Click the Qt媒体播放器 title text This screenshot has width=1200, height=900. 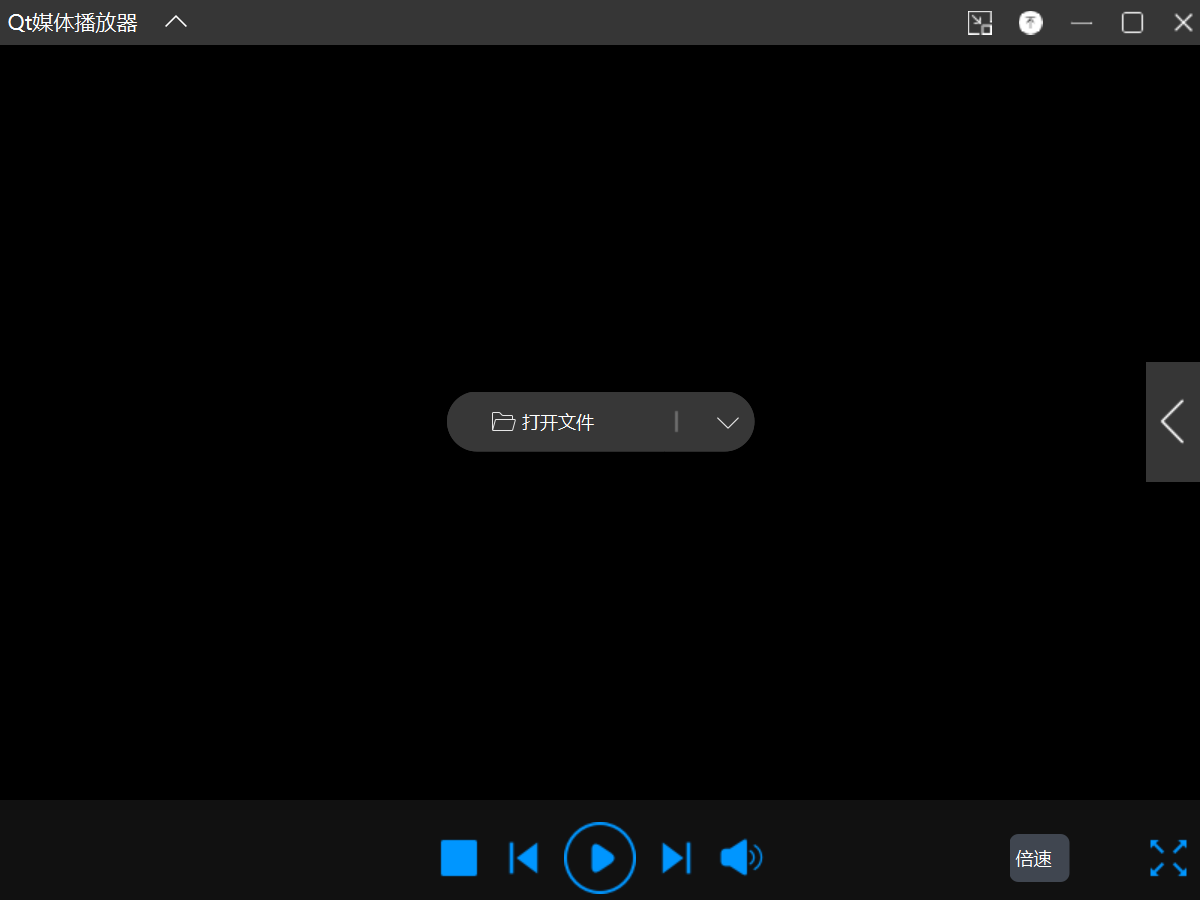[73, 23]
